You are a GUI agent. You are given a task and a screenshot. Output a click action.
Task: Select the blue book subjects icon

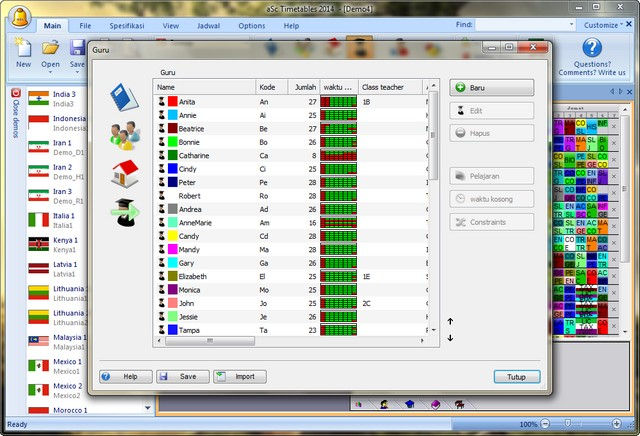point(124,97)
